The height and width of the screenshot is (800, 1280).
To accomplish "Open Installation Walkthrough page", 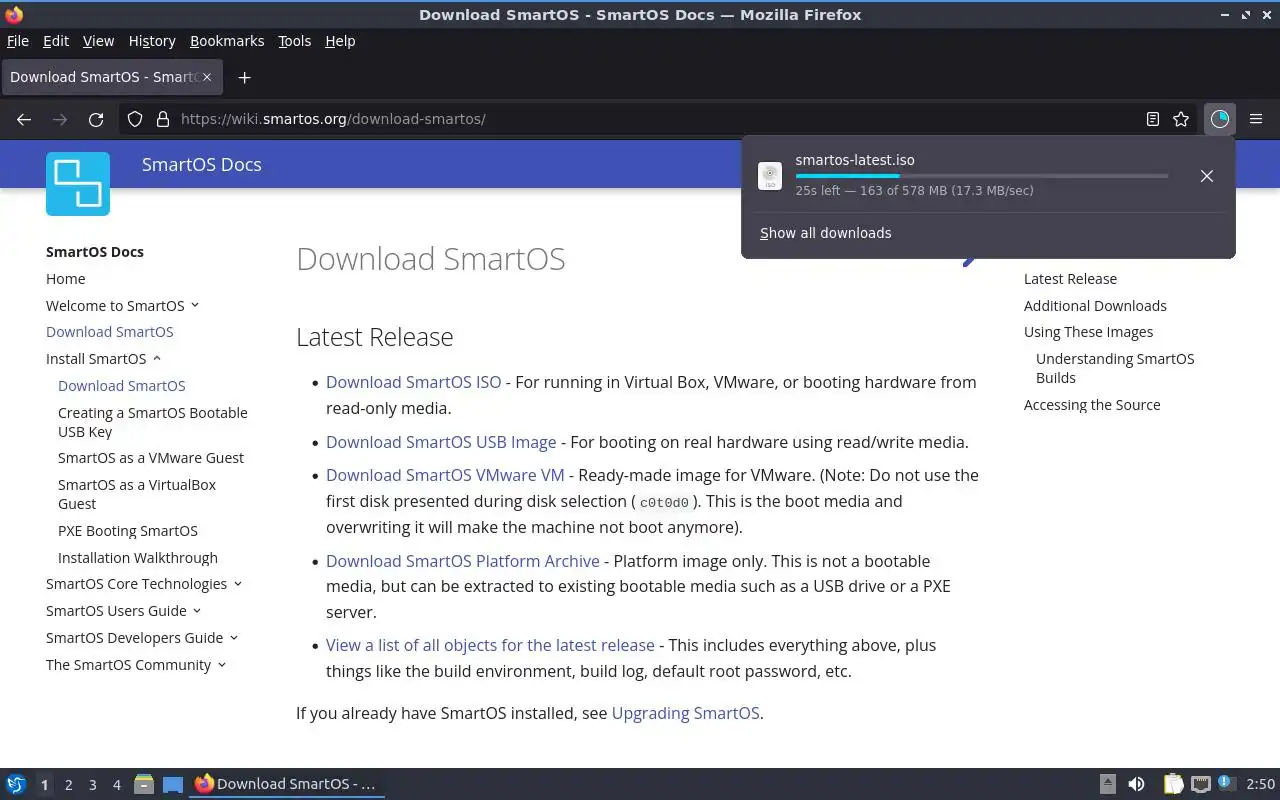I will (x=138, y=558).
